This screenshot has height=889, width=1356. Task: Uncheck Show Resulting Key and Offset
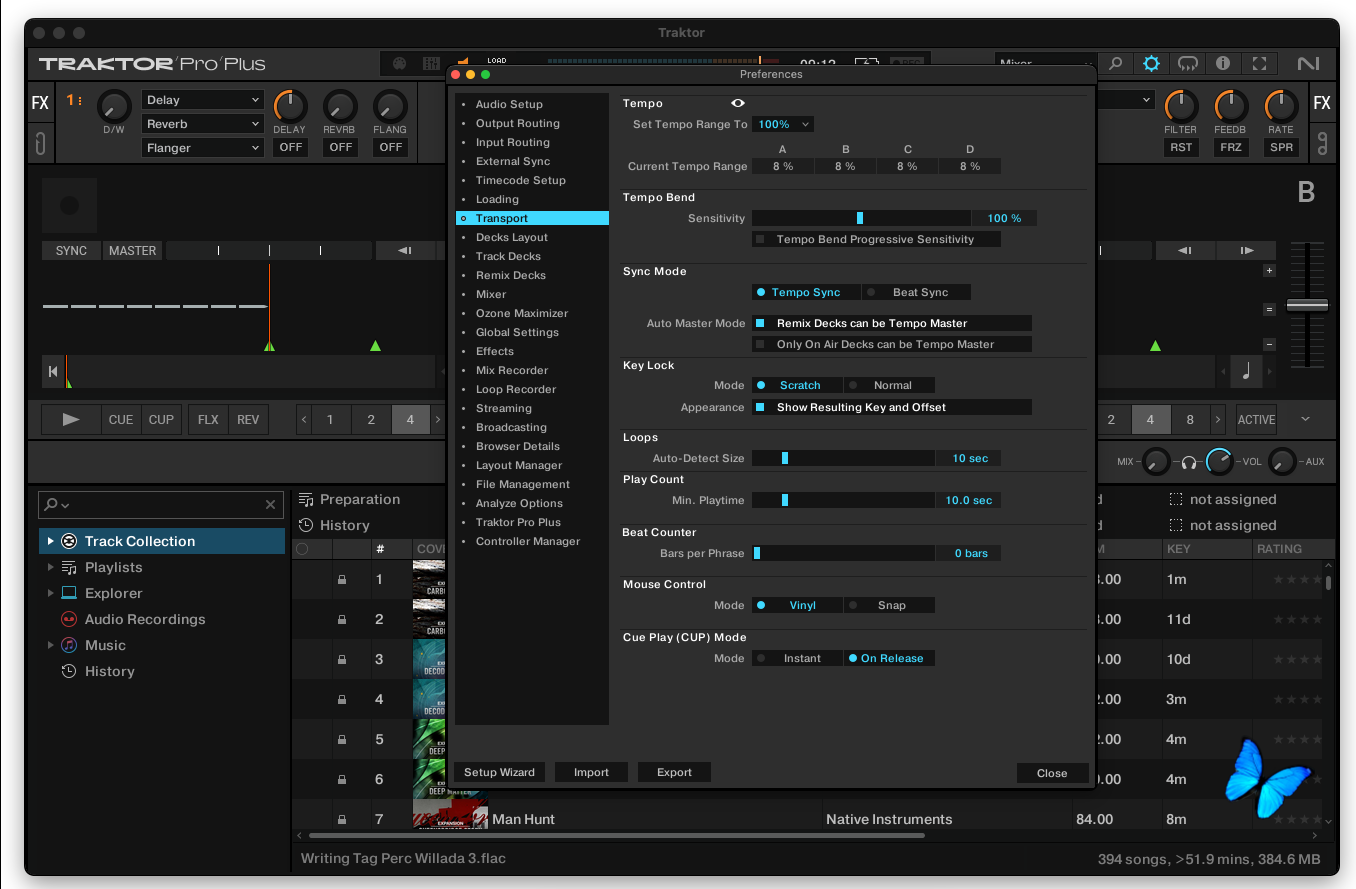click(760, 407)
